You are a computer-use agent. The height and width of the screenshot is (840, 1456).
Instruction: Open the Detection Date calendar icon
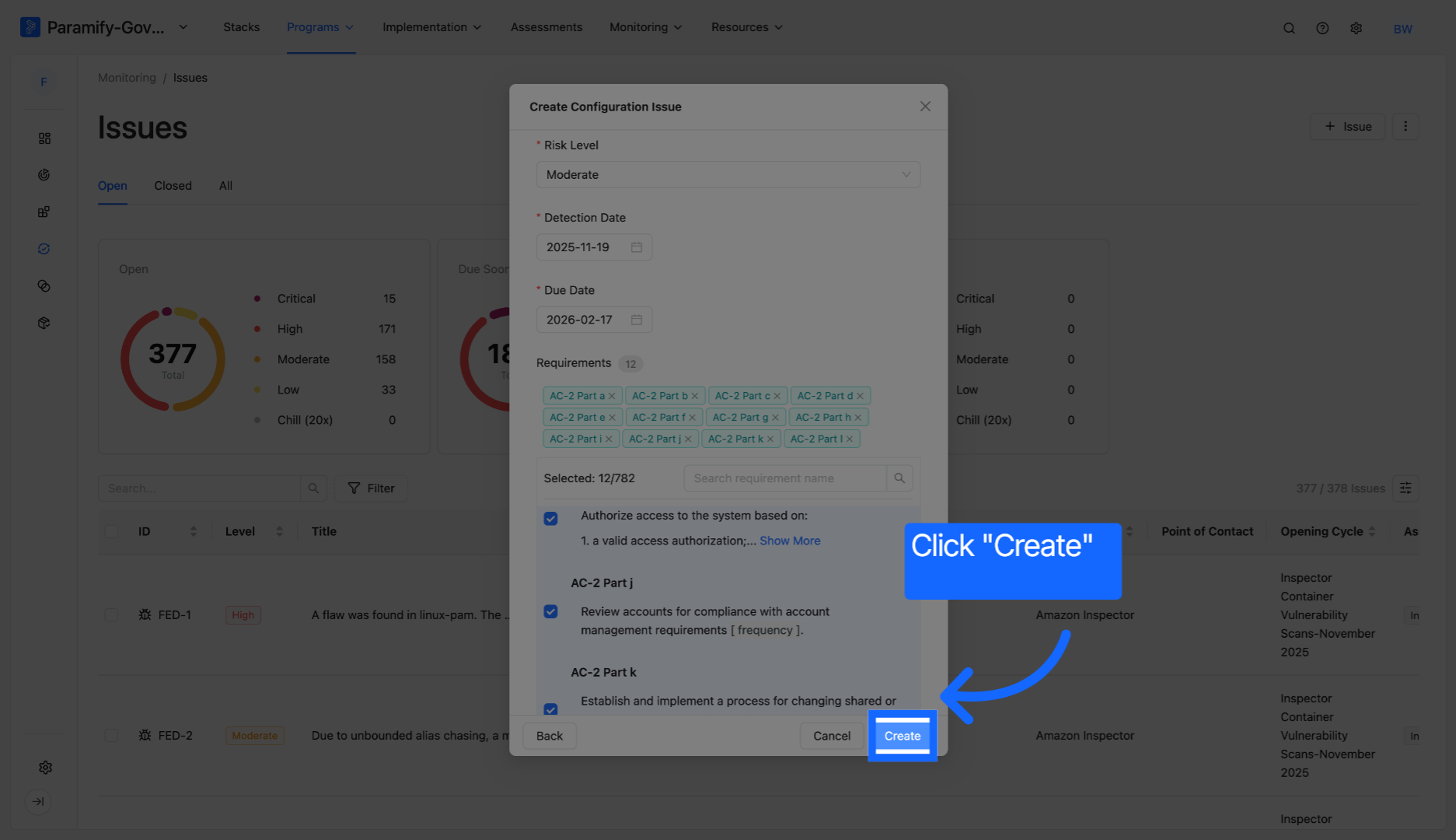(x=637, y=247)
